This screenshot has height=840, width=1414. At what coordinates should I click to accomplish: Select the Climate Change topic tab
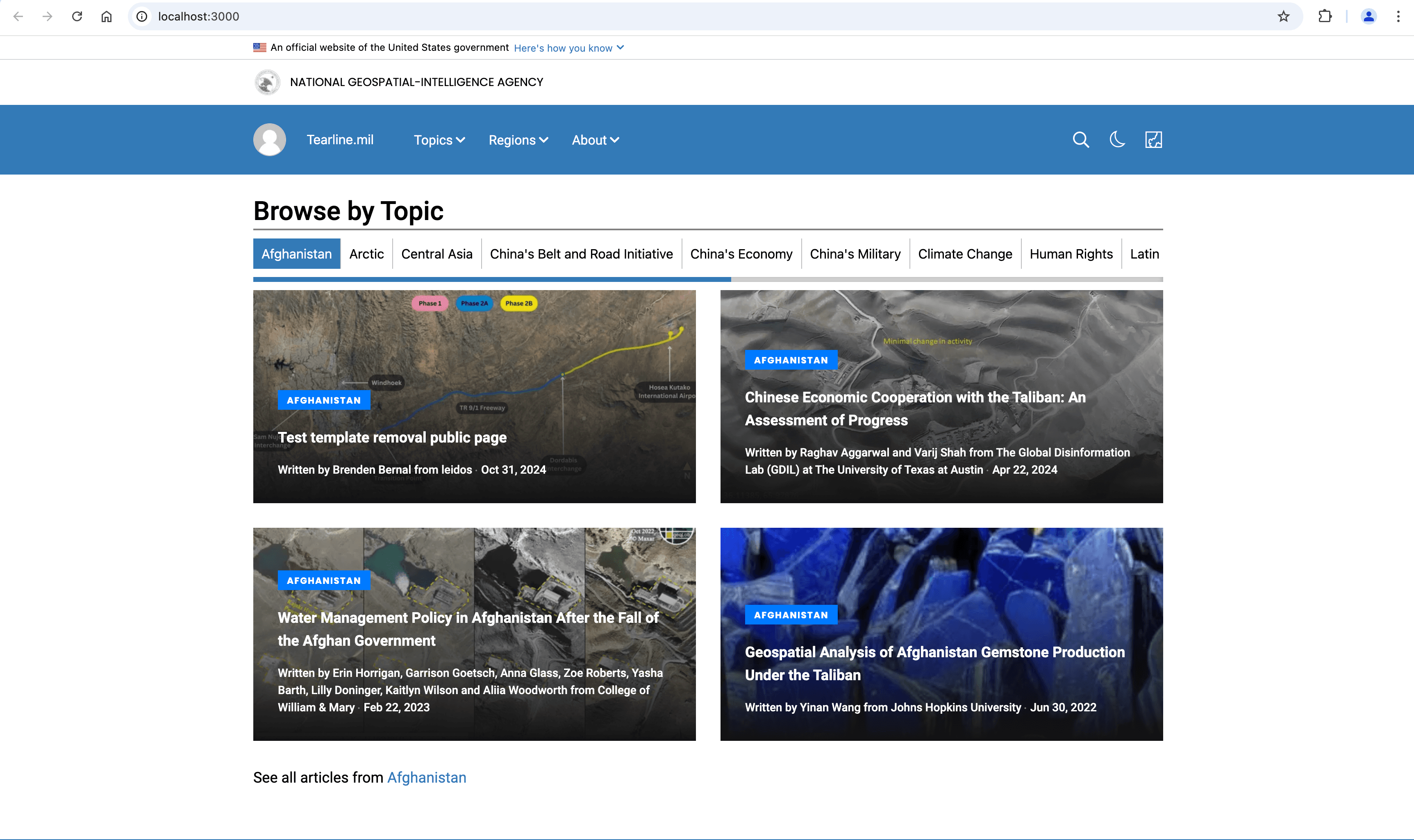coord(964,254)
